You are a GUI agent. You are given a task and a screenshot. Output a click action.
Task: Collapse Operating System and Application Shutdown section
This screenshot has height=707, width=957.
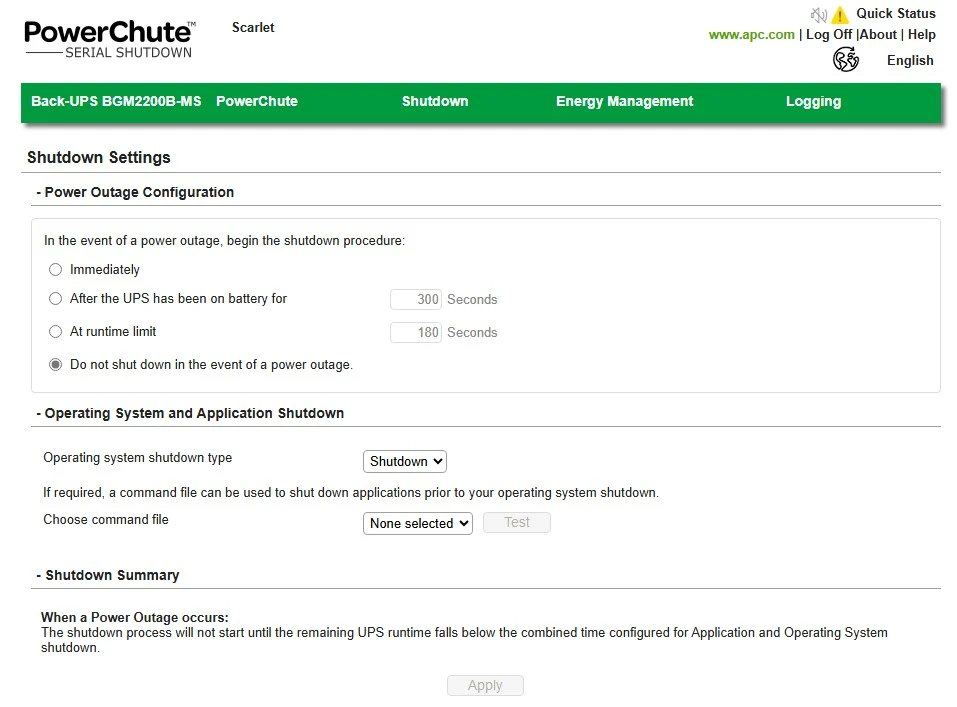[x=190, y=413]
